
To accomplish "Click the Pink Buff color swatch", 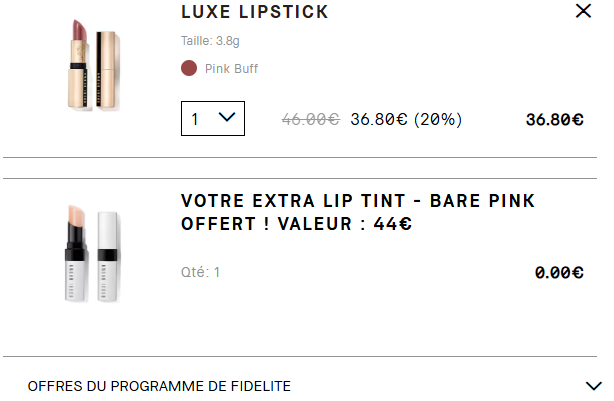I will click(189, 69).
